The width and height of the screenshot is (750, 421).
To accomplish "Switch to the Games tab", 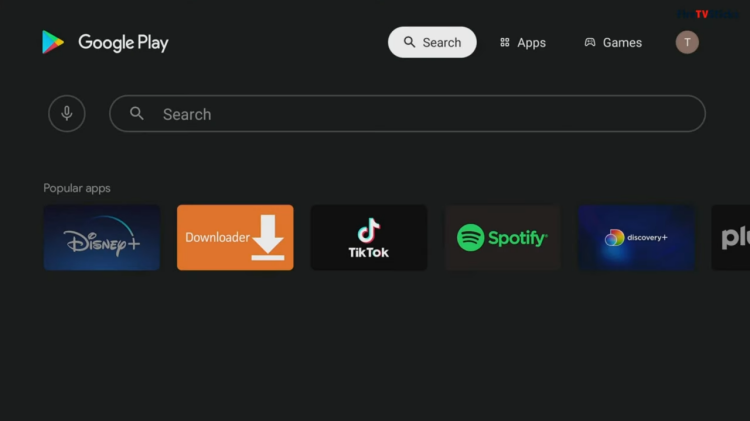I will [x=613, y=42].
